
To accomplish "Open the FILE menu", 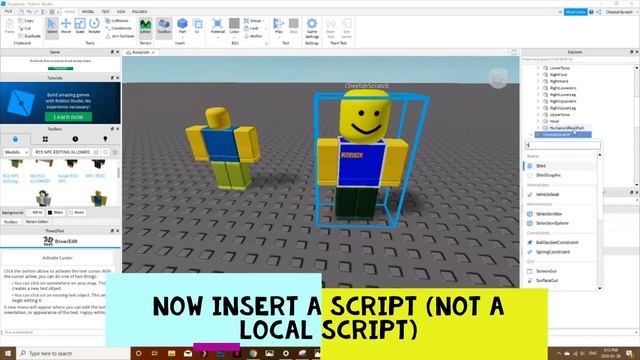I will click(x=8, y=12).
